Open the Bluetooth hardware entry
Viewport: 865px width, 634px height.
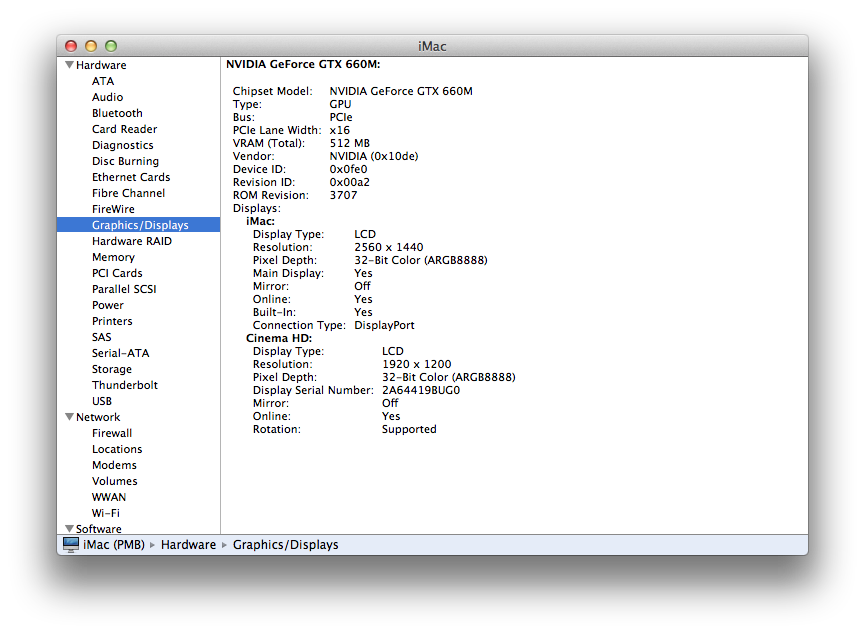click(x=117, y=113)
